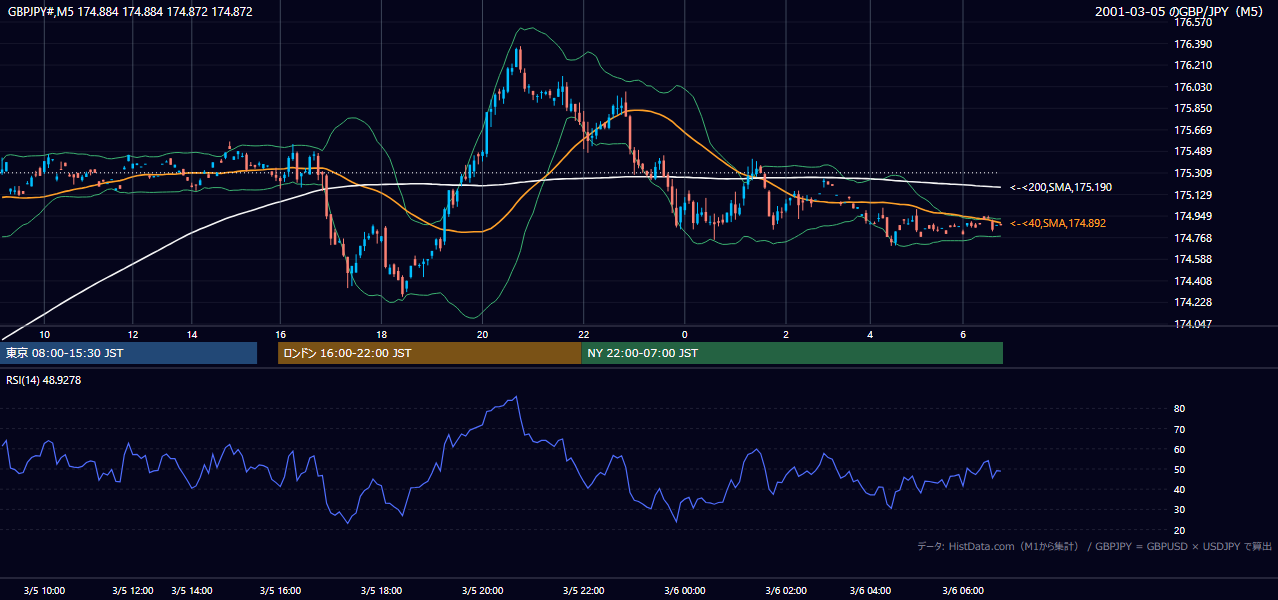Click hour label 12 under the price chart

pyautogui.click(x=132, y=334)
